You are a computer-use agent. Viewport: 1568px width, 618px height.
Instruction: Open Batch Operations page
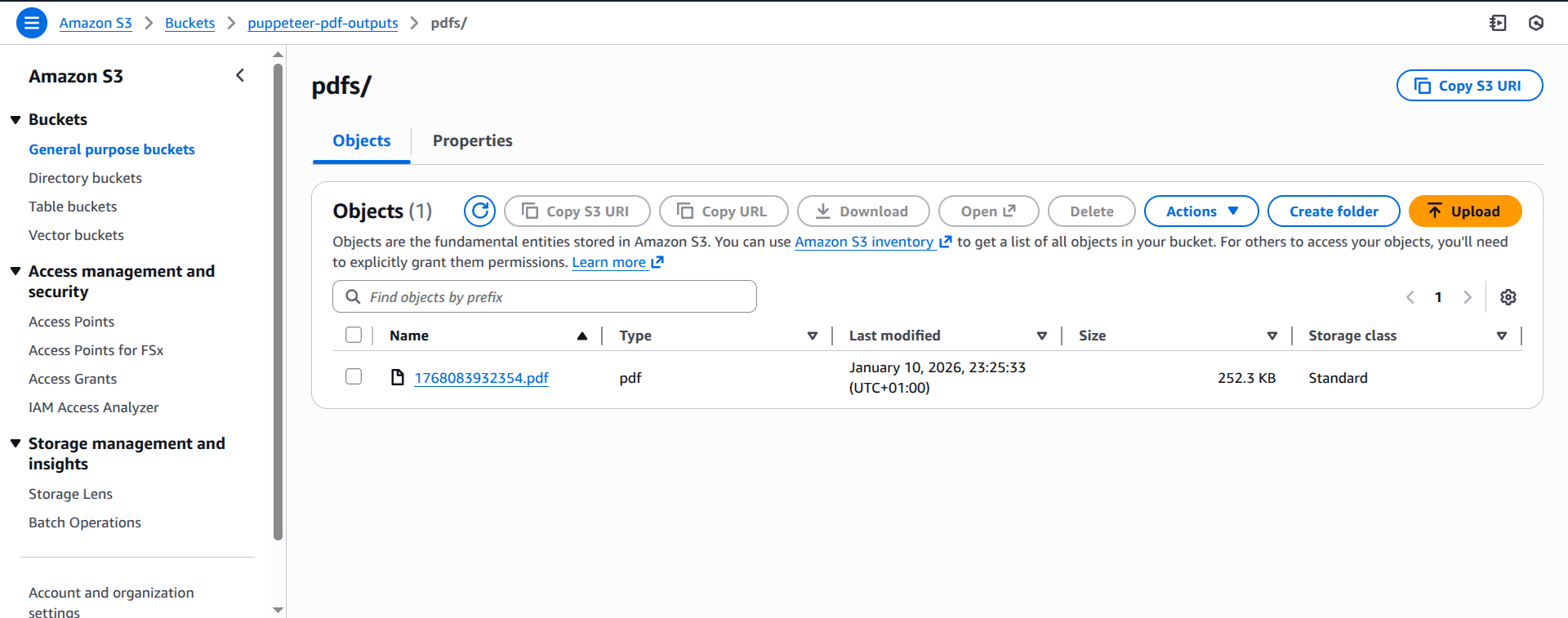pos(85,522)
